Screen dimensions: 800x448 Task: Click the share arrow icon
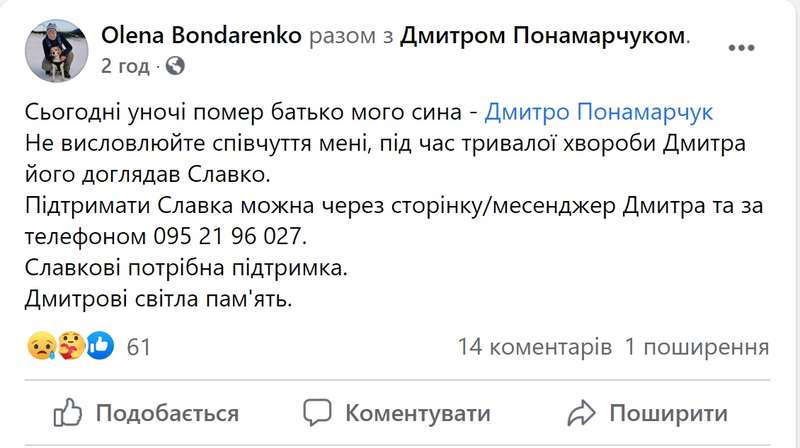click(x=581, y=412)
